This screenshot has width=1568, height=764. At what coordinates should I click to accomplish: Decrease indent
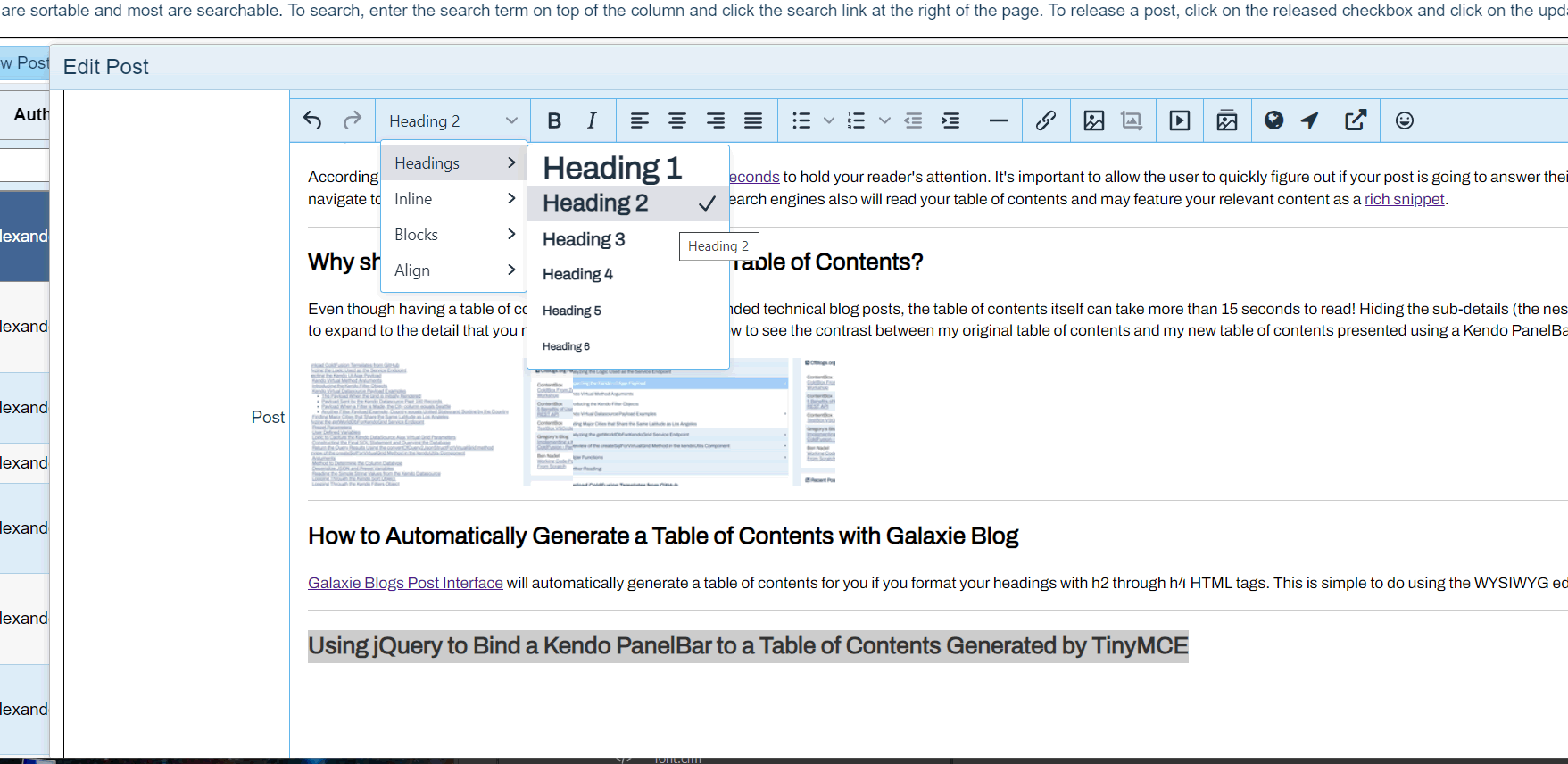913,120
